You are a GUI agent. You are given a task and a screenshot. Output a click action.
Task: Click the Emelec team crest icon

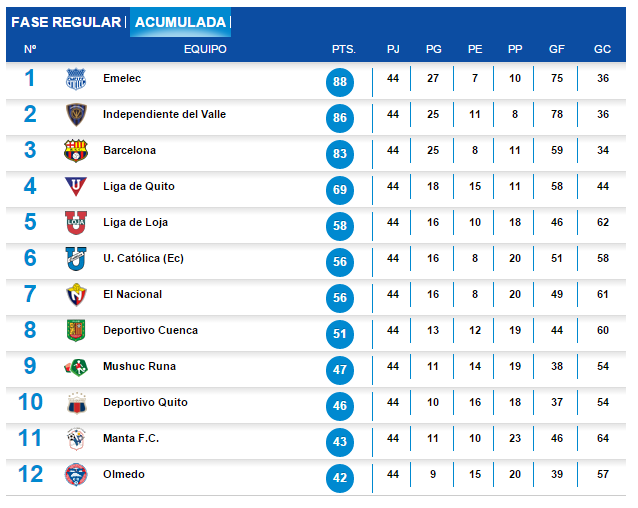coord(77,80)
